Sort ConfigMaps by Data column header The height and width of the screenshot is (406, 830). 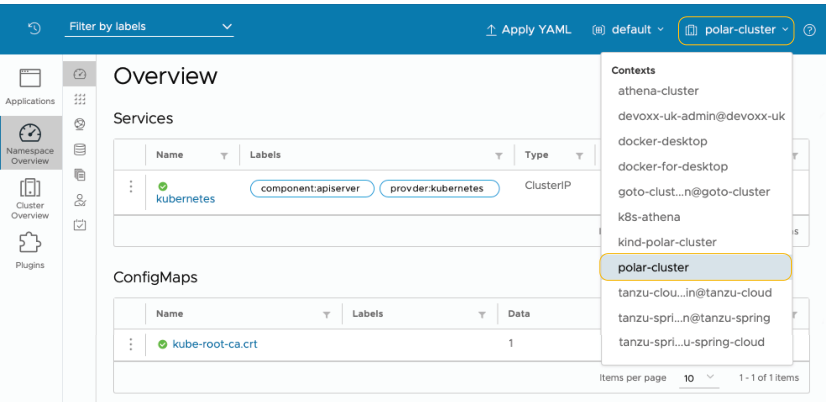coord(519,314)
